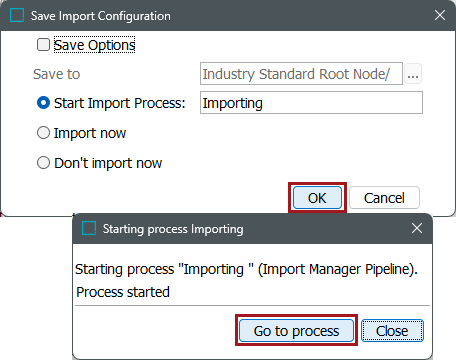
Task: Click the Process started status message
Action: click(123, 292)
